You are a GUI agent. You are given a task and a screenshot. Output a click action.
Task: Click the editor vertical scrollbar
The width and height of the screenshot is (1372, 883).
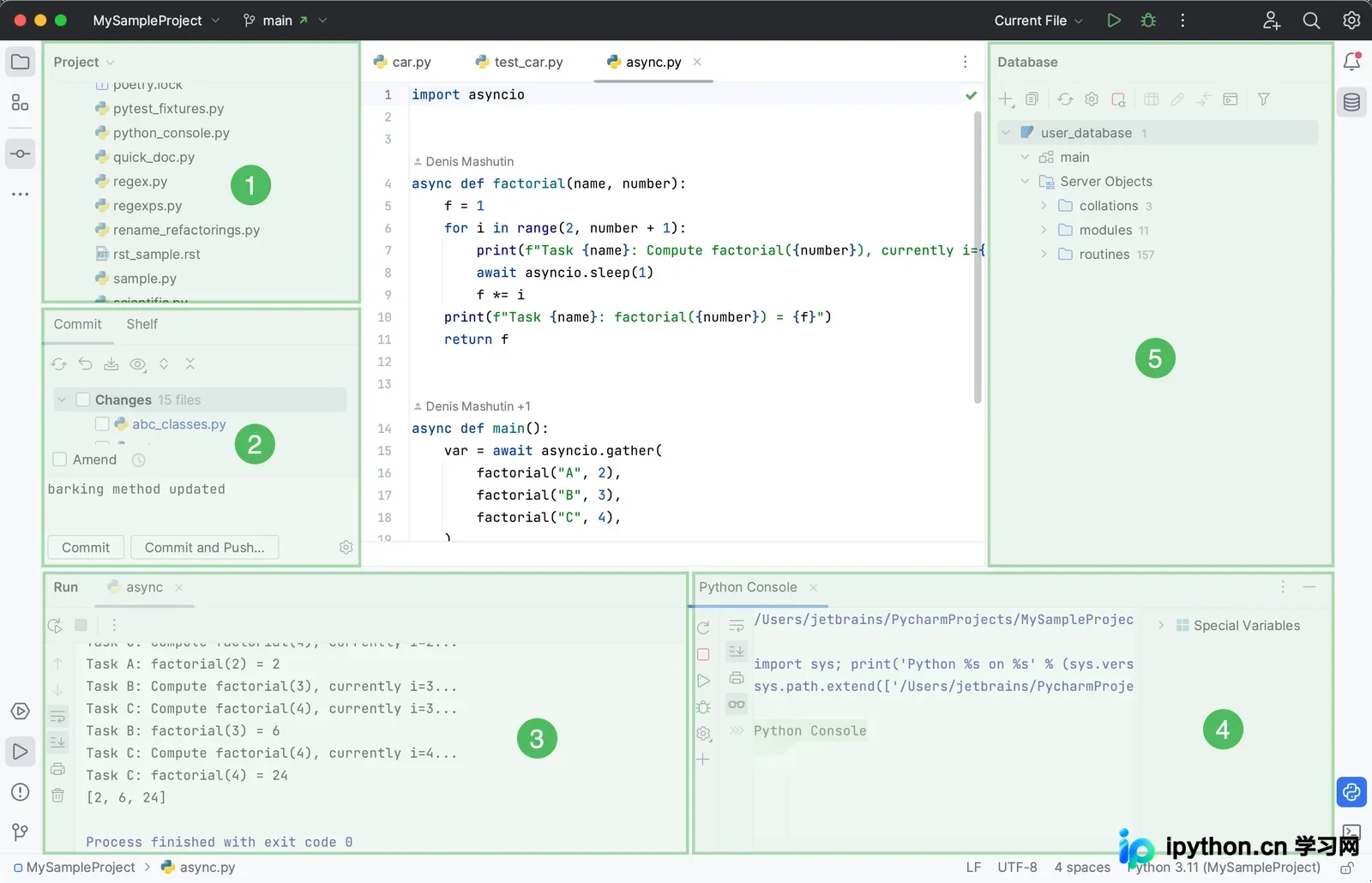(x=978, y=257)
